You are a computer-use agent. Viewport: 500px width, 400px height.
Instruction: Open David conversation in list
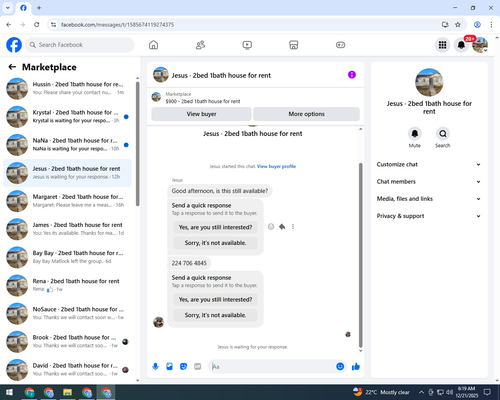pos(67,370)
